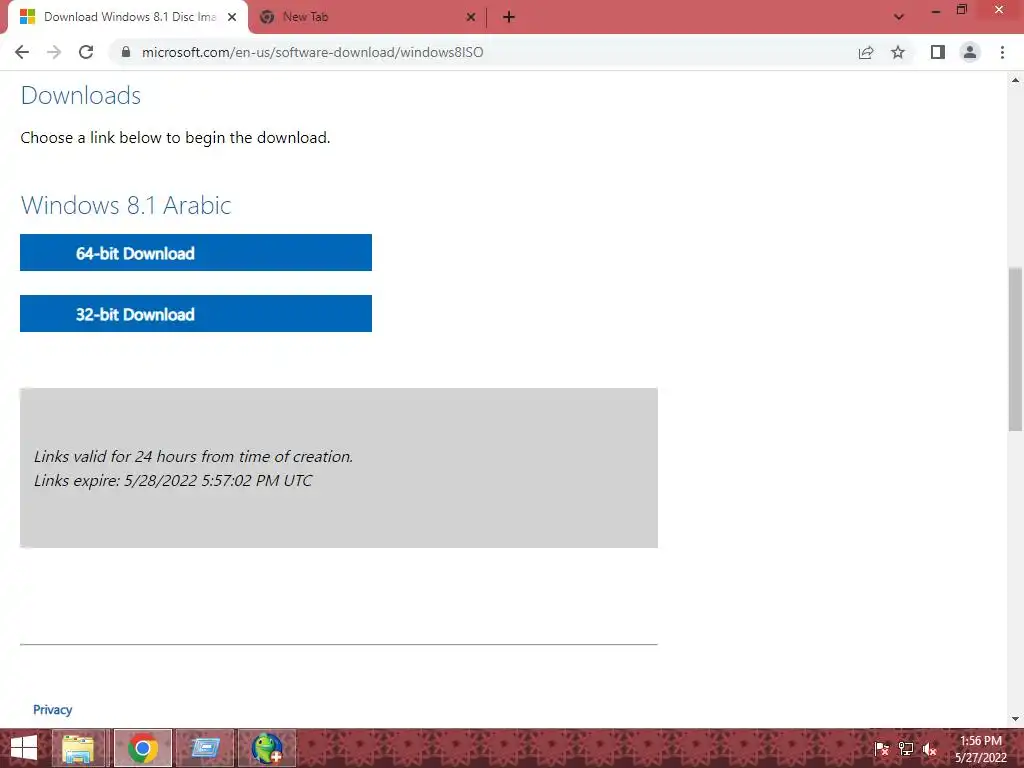Bookmark this page with the star

click(x=898, y=52)
